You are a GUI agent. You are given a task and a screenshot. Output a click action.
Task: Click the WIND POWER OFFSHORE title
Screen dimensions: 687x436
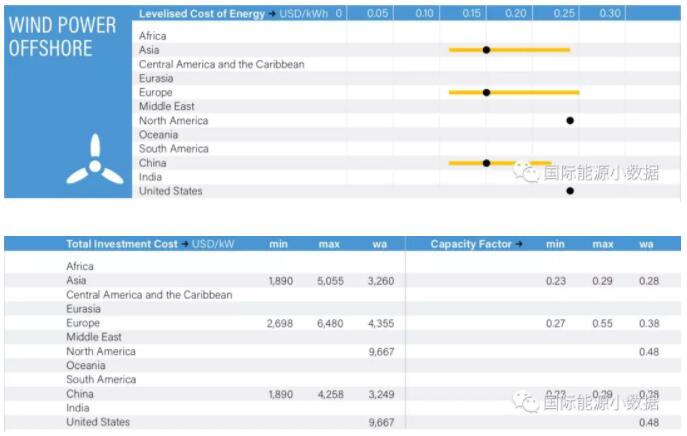(51, 37)
